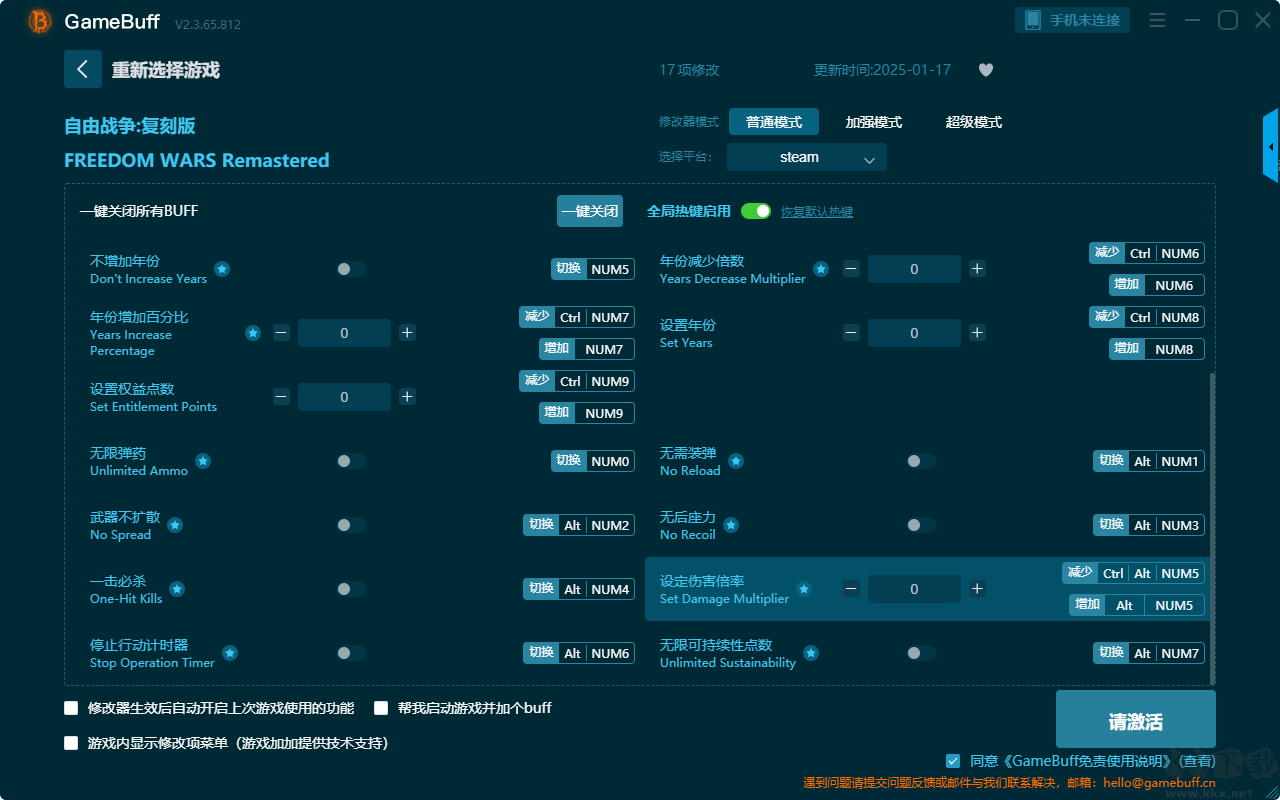Decrease Years Increase Percentage with minus
1280x800 pixels.
click(x=281, y=332)
